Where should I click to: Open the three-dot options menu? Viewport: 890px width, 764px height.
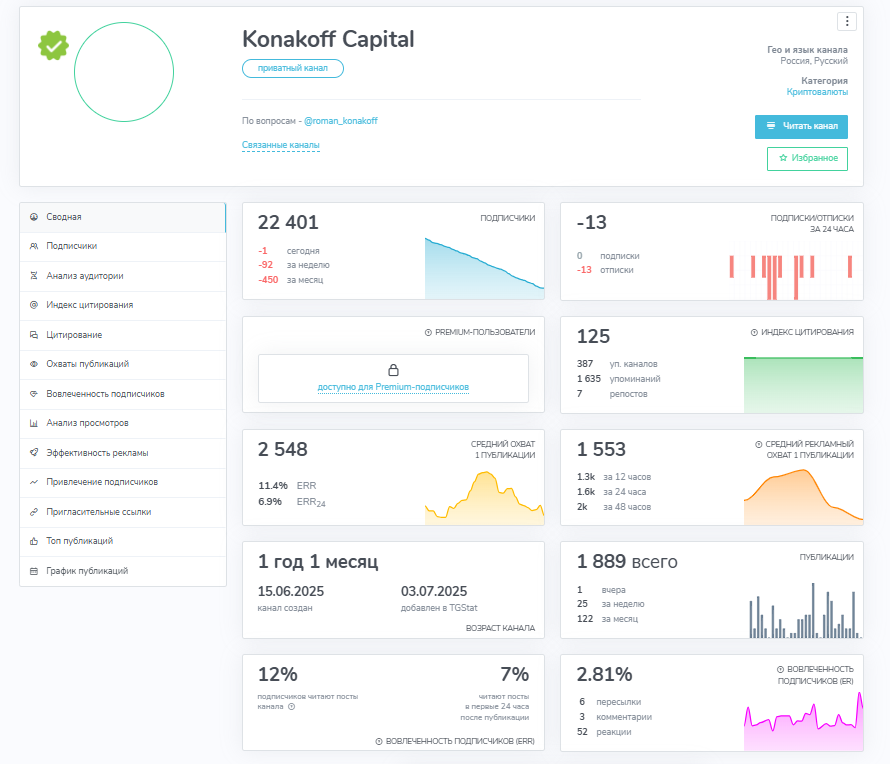(x=846, y=22)
